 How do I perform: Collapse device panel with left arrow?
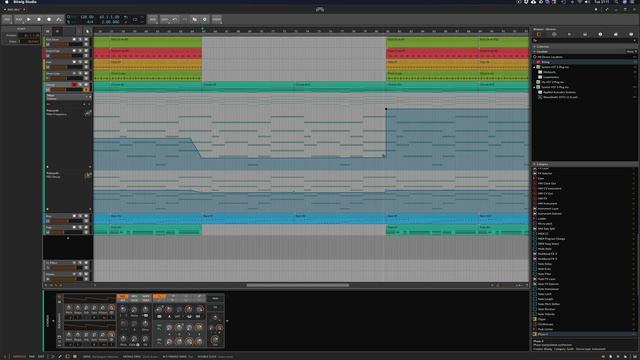tap(53, 321)
